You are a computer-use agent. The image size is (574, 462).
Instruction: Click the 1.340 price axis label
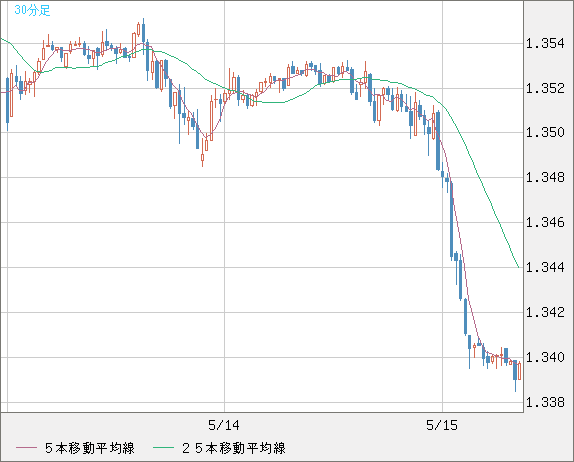pyautogui.click(x=545, y=357)
